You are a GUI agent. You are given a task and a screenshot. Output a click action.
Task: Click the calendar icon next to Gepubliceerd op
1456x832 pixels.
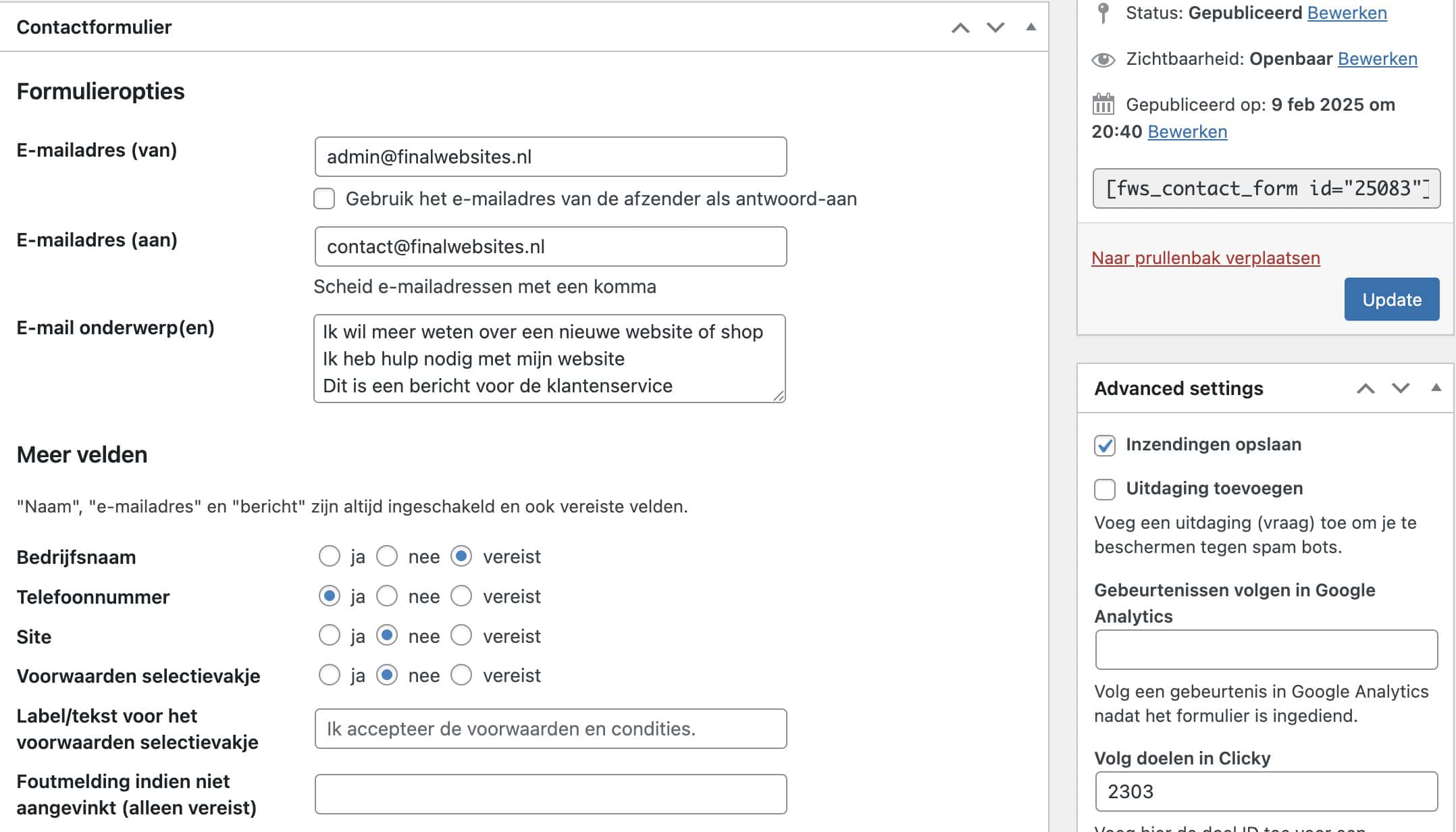click(x=1102, y=105)
